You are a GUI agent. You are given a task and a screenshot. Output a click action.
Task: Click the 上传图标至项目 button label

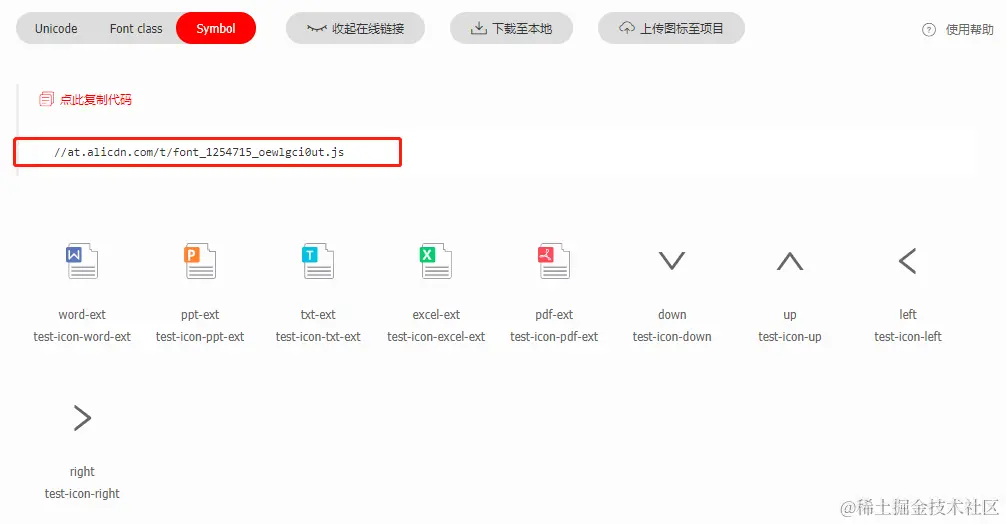681,29
